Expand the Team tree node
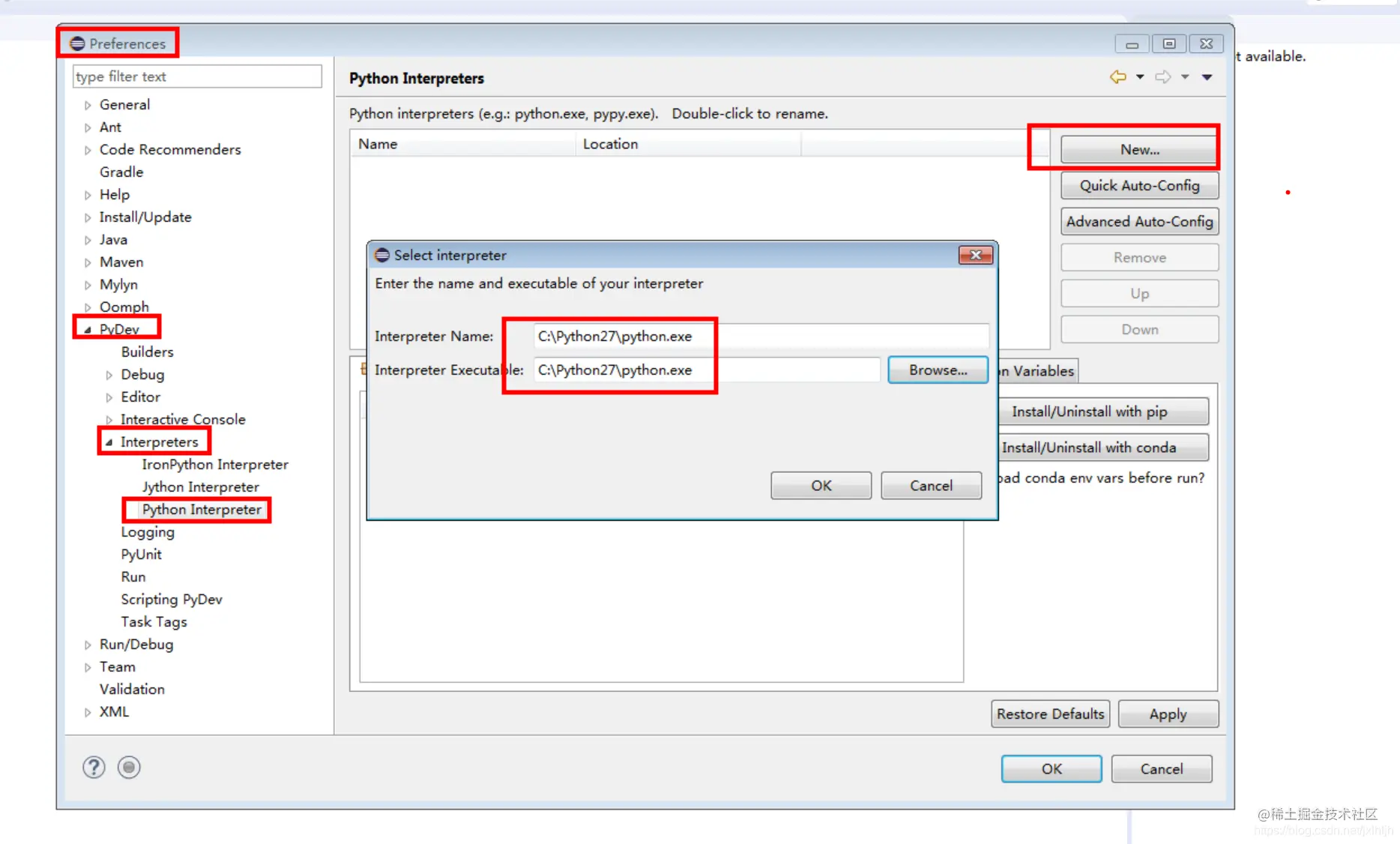Image resolution: width=1400 pixels, height=844 pixels. pos(88,667)
